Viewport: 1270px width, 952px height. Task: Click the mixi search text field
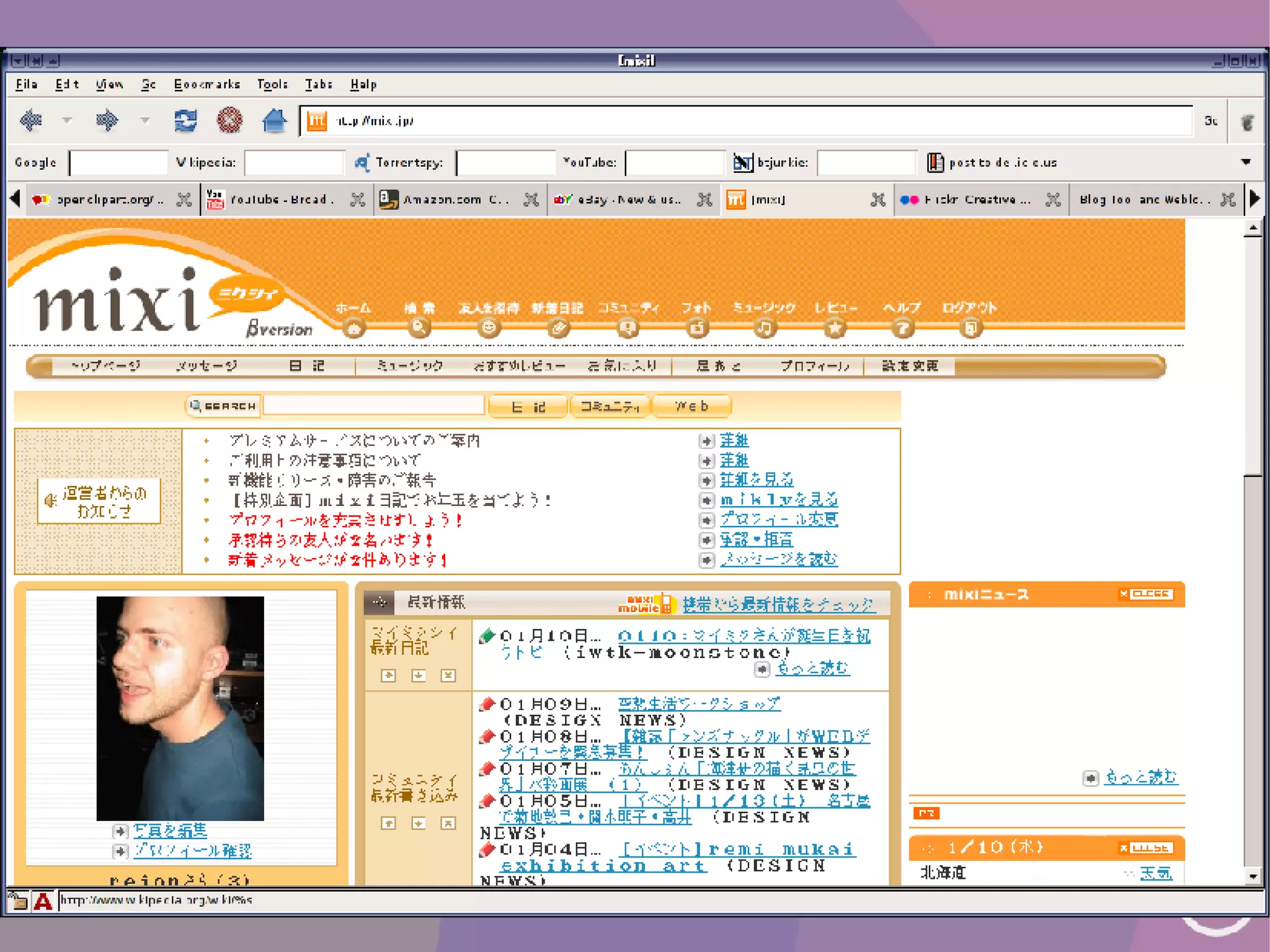(x=374, y=406)
